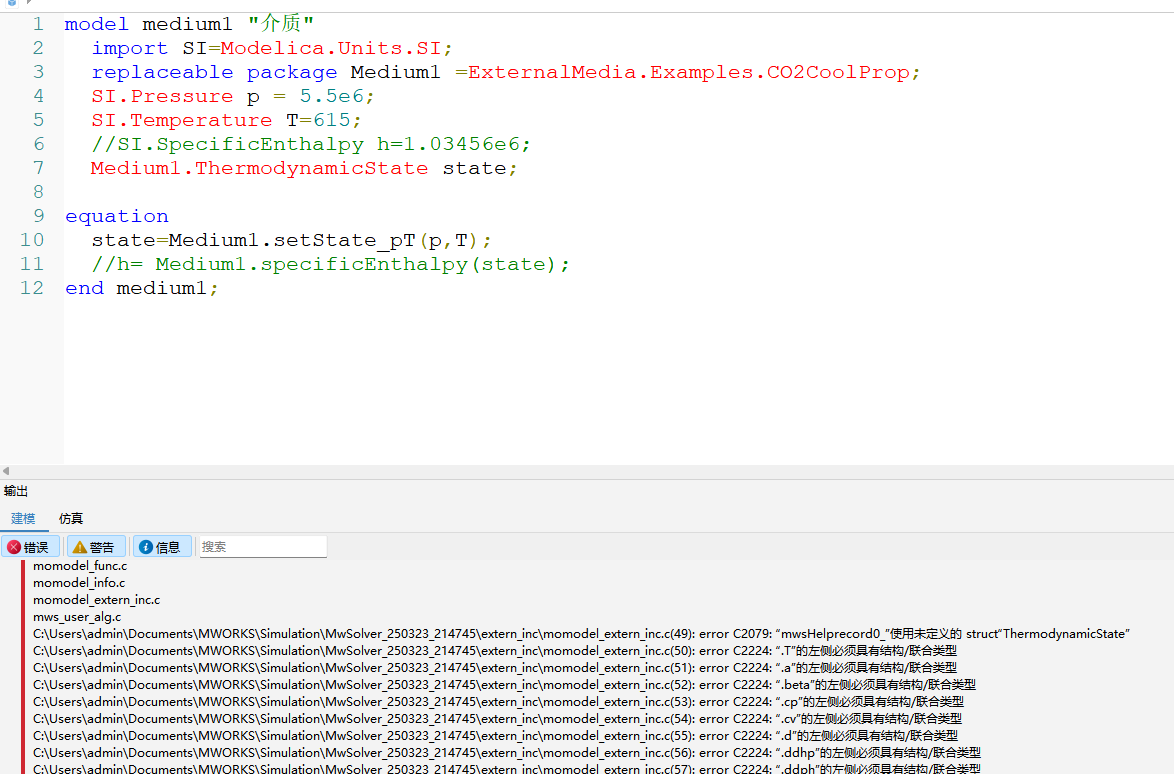Select output line mws_user_alg.c
Screen dimensions: 1174x774
pyautogui.click(x=77, y=618)
